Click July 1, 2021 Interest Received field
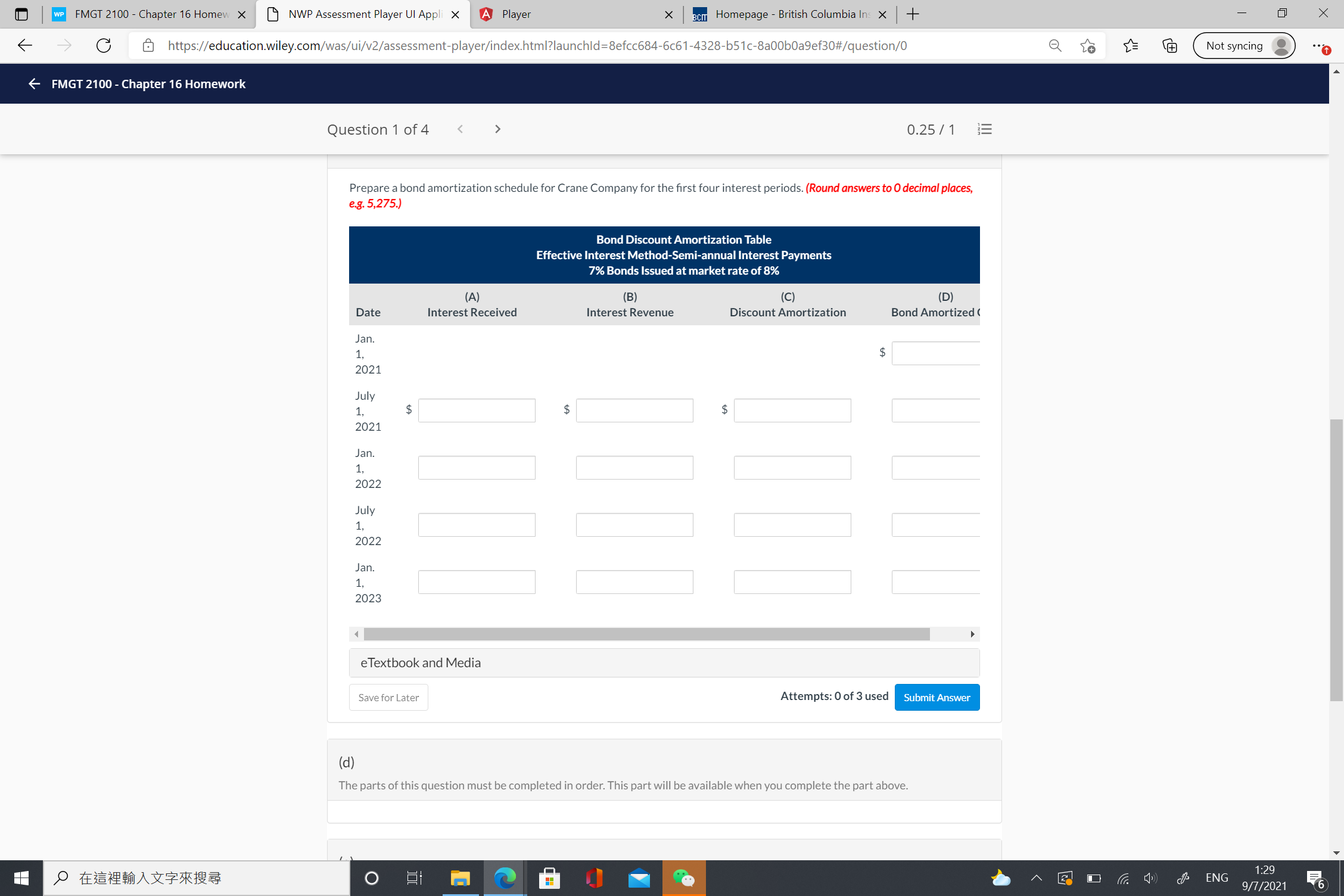Viewport: 1344px width, 896px height. tap(476, 410)
